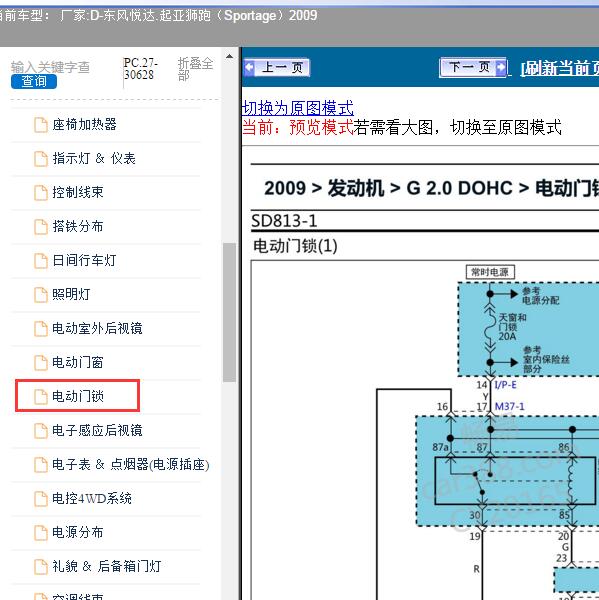Image resolution: width=599 pixels, height=600 pixels.
Task: Click 折叠全部 to collapse all items
Action: click(x=195, y=69)
